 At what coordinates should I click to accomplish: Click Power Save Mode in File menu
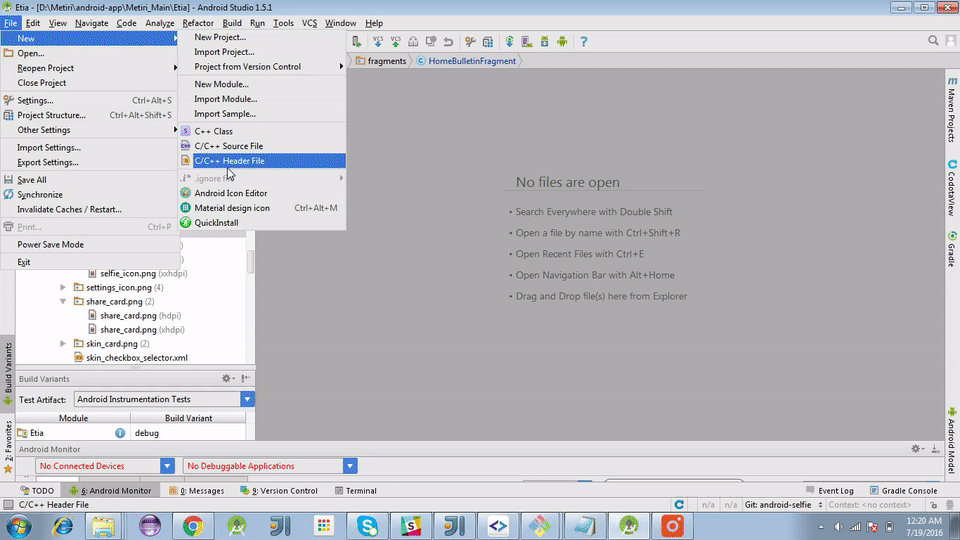pyautogui.click(x=90, y=244)
